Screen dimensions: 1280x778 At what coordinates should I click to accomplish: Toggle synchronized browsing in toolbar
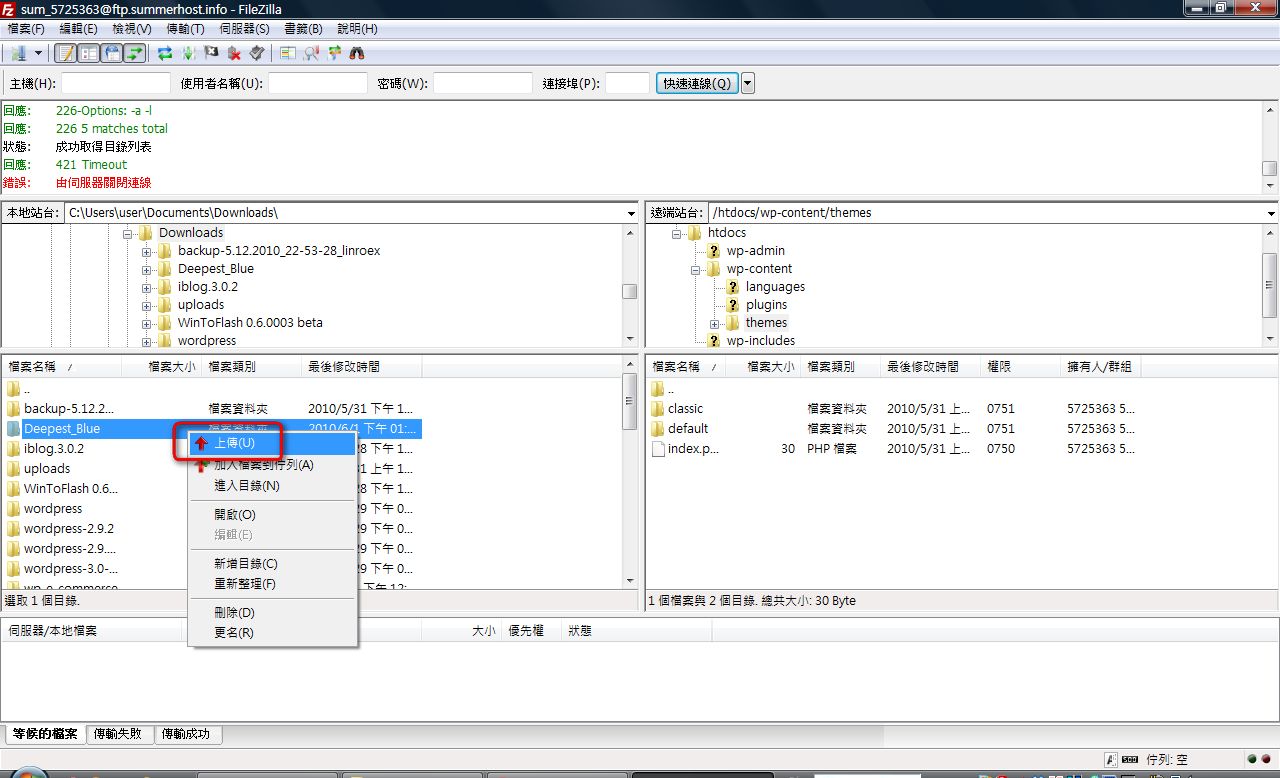click(x=334, y=53)
